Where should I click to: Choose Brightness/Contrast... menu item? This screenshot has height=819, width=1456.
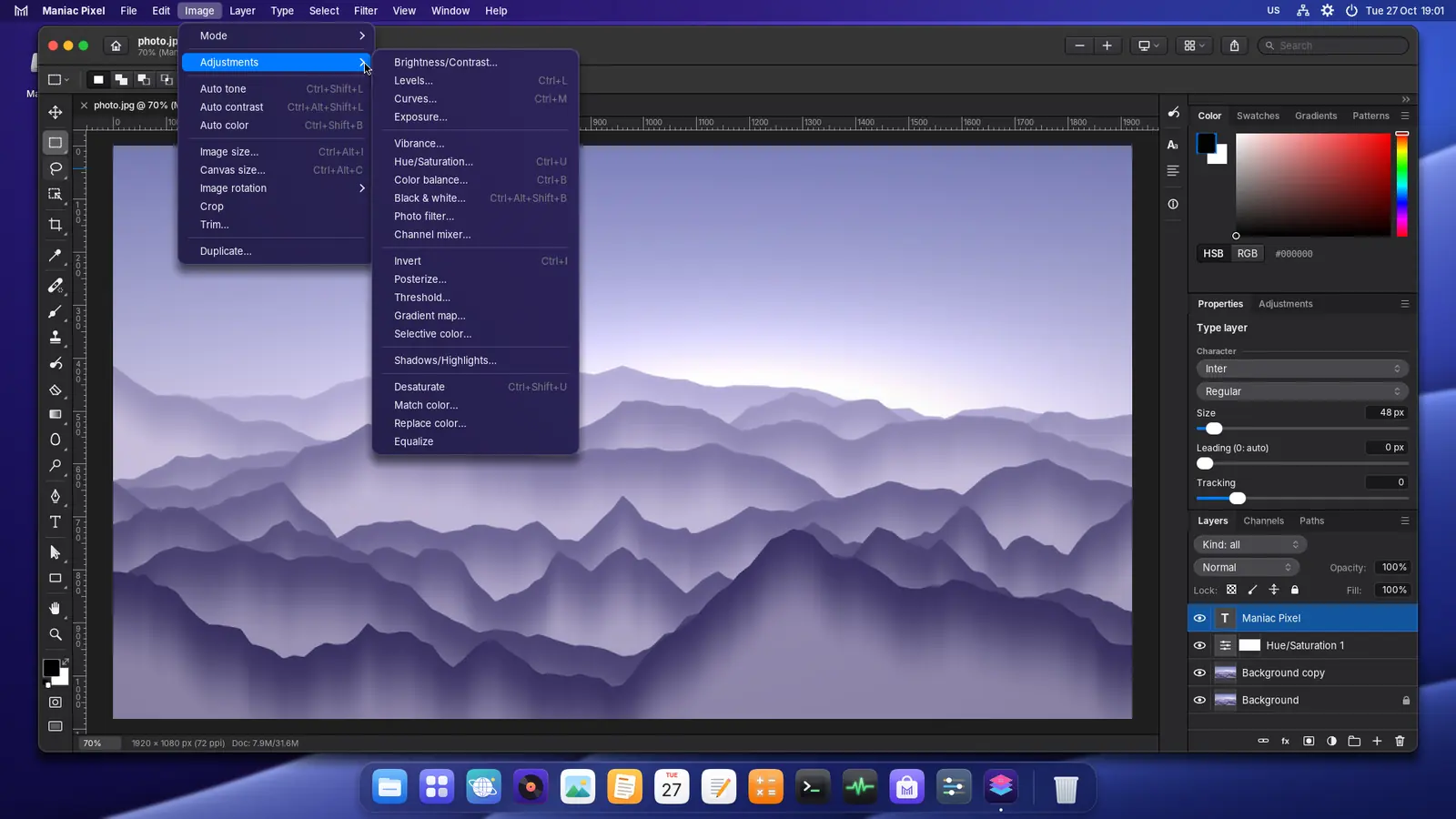pyautogui.click(x=477, y=62)
